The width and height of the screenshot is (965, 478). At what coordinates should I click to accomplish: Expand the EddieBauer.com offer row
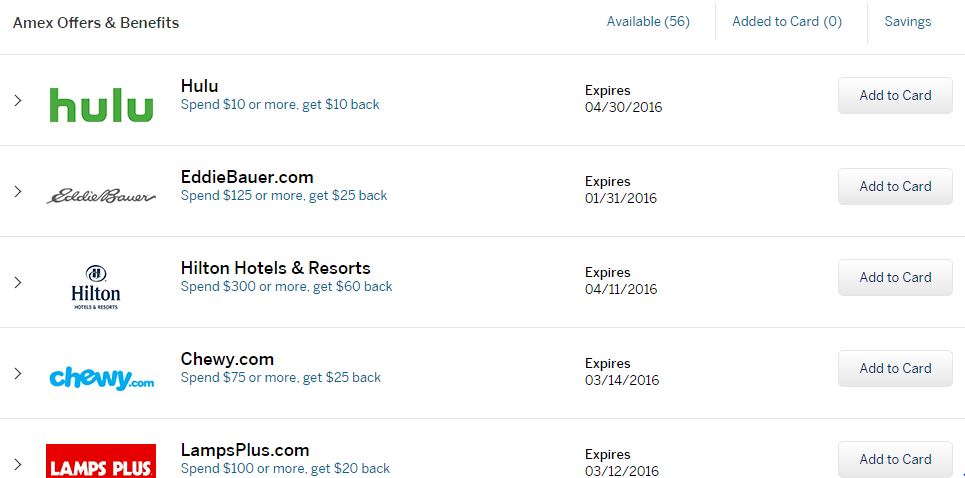coord(17,191)
